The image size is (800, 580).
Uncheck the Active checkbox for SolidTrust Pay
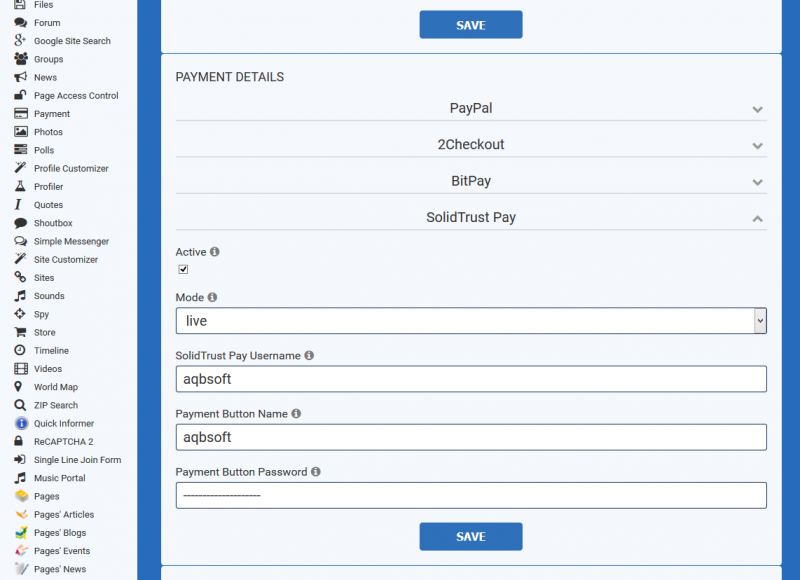click(x=183, y=269)
